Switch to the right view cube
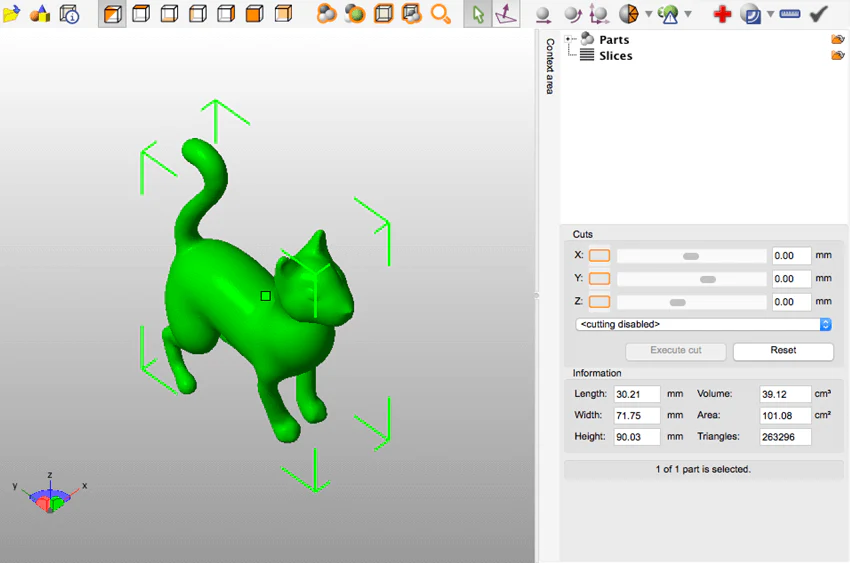The height and width of the screenshot is (563, 850). [226, 14]
